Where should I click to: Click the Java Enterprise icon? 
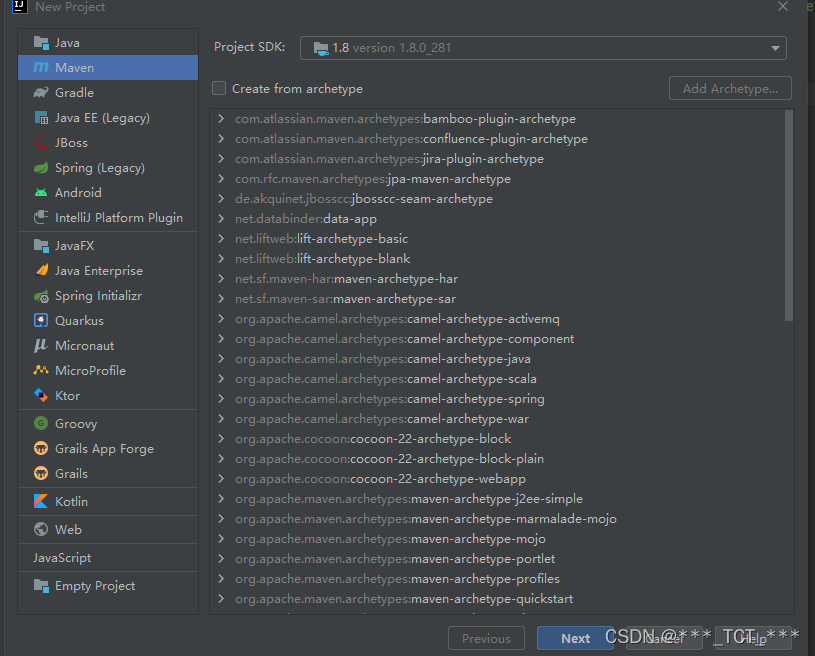pos(41,270)
